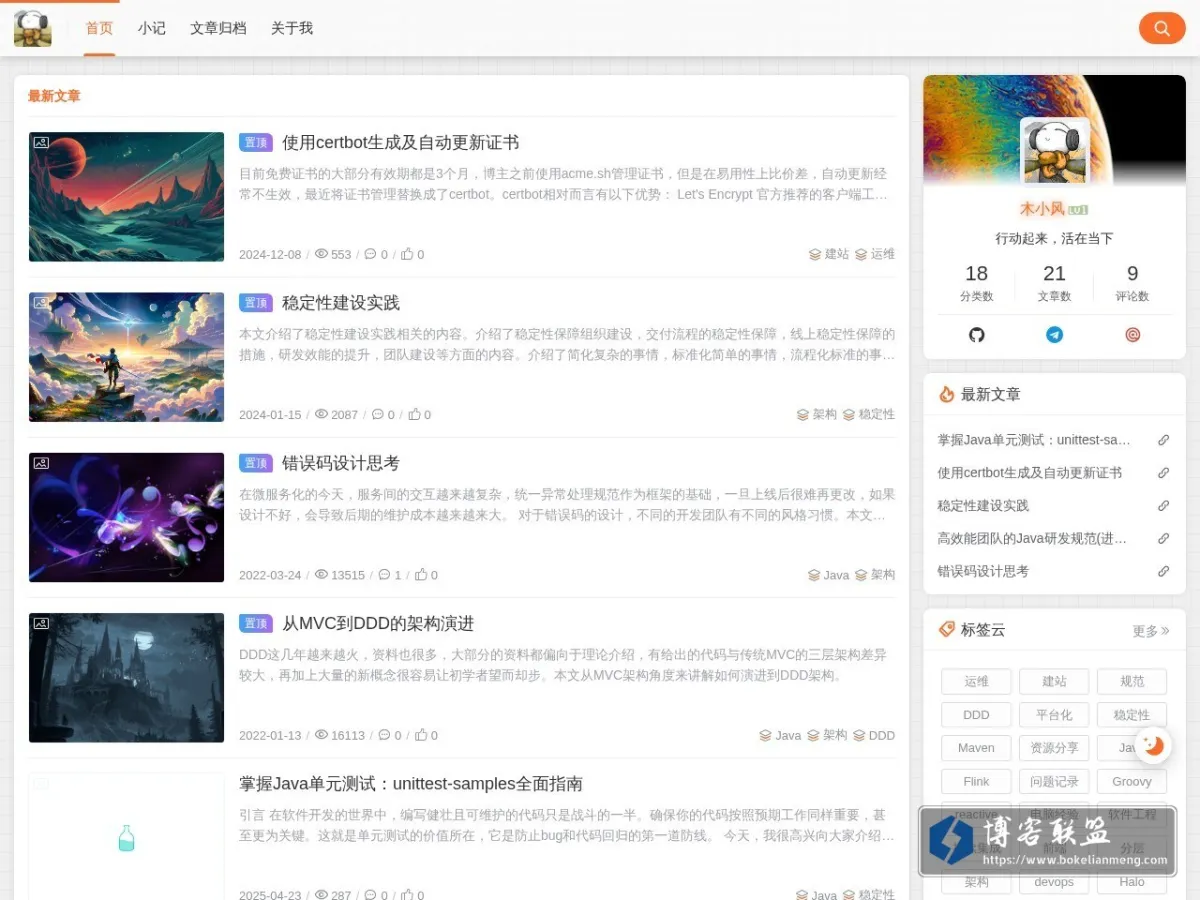Open sidebar entry 掌握Java单元测试：unittest-sa…
Image resolution: width=1200 pixels, height=900 pixels.
1034,440
